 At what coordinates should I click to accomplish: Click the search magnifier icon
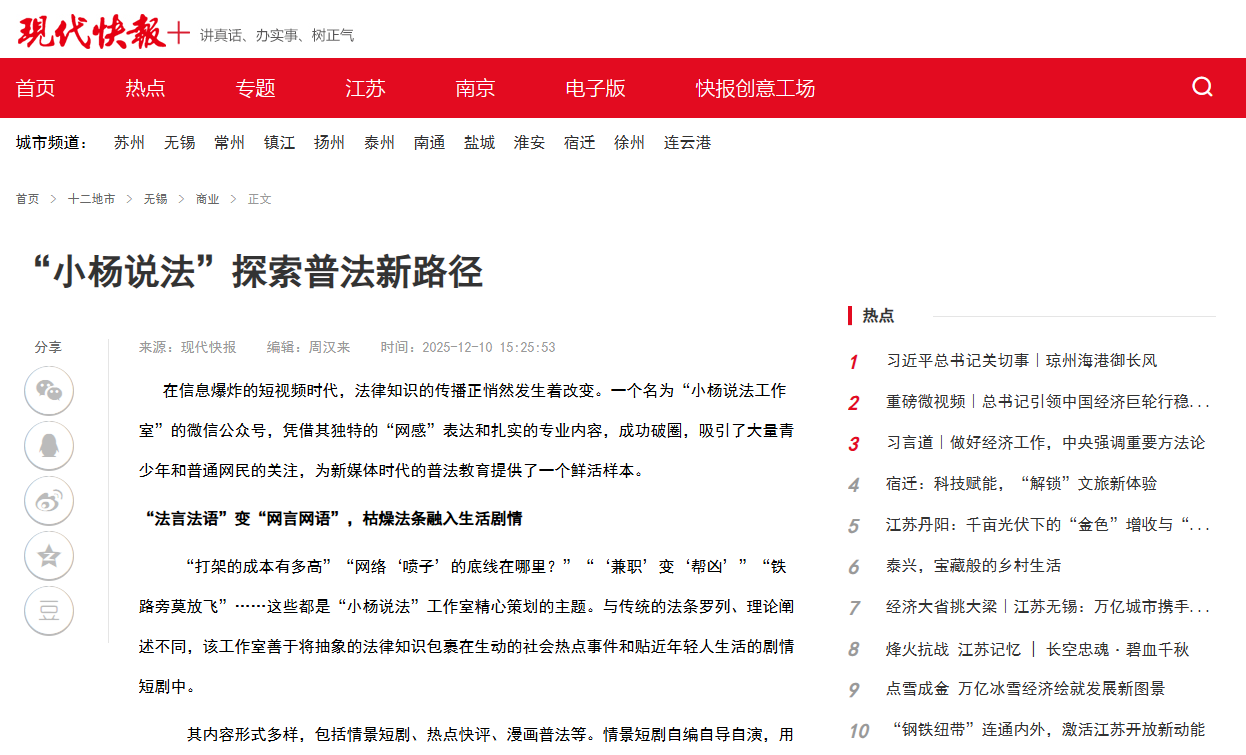tap(1202, 87)
